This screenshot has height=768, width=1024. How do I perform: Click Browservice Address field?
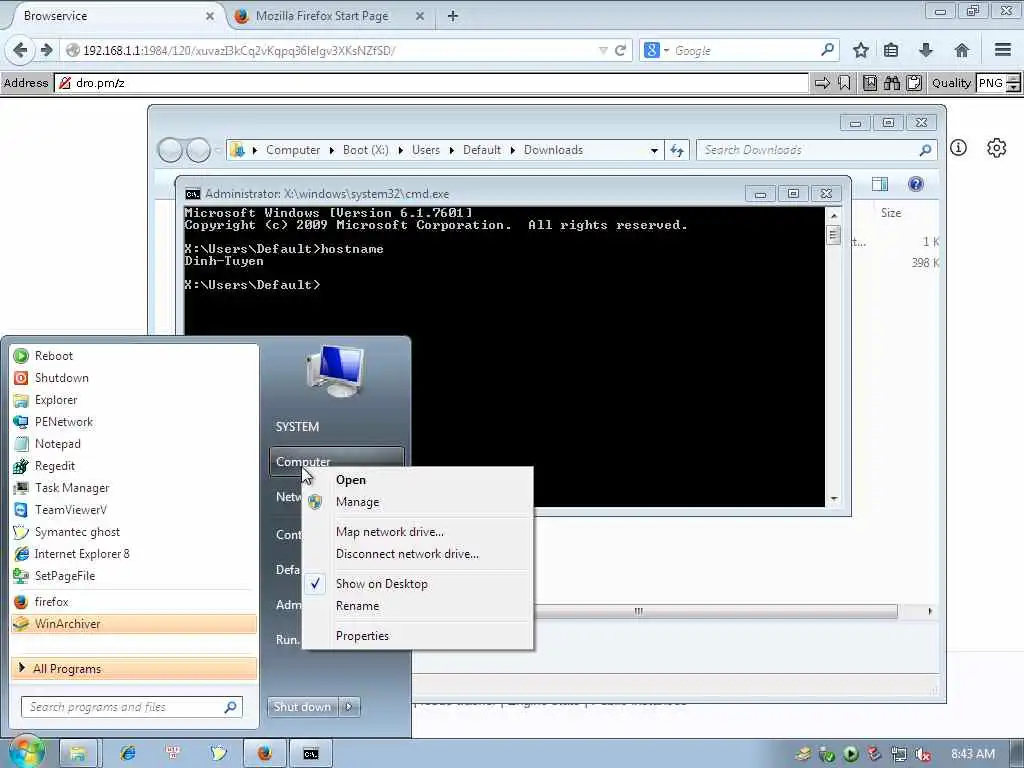coord(432,83)
